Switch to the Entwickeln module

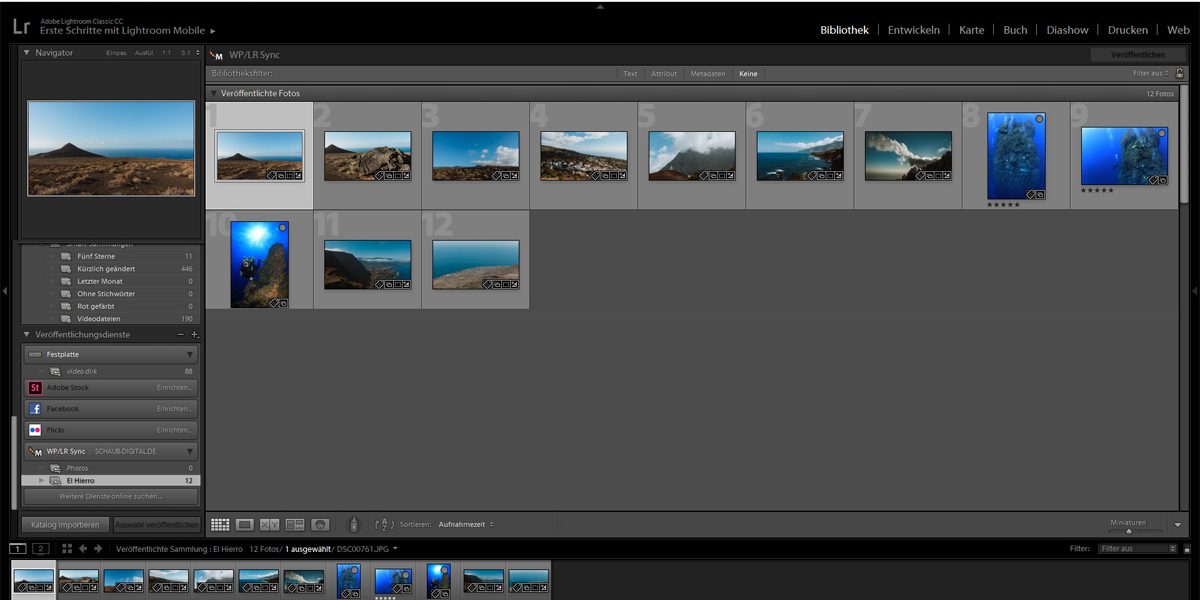(913, 29)
